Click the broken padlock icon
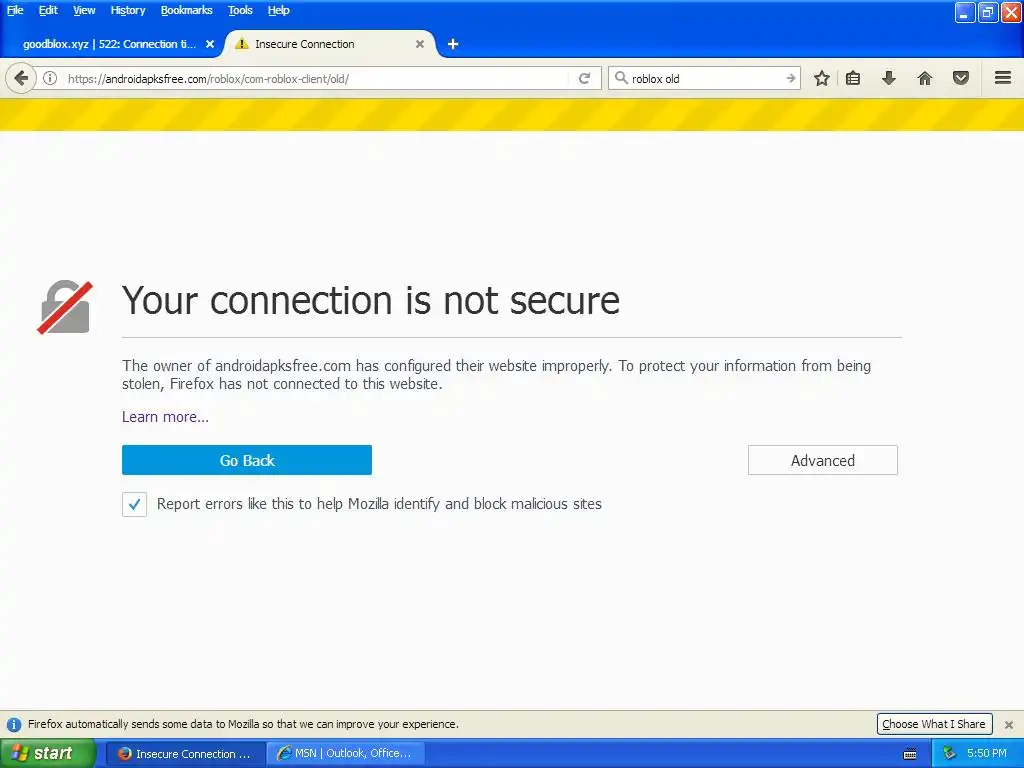Viewport: 1024px width, 768px height. coord(65,308)
